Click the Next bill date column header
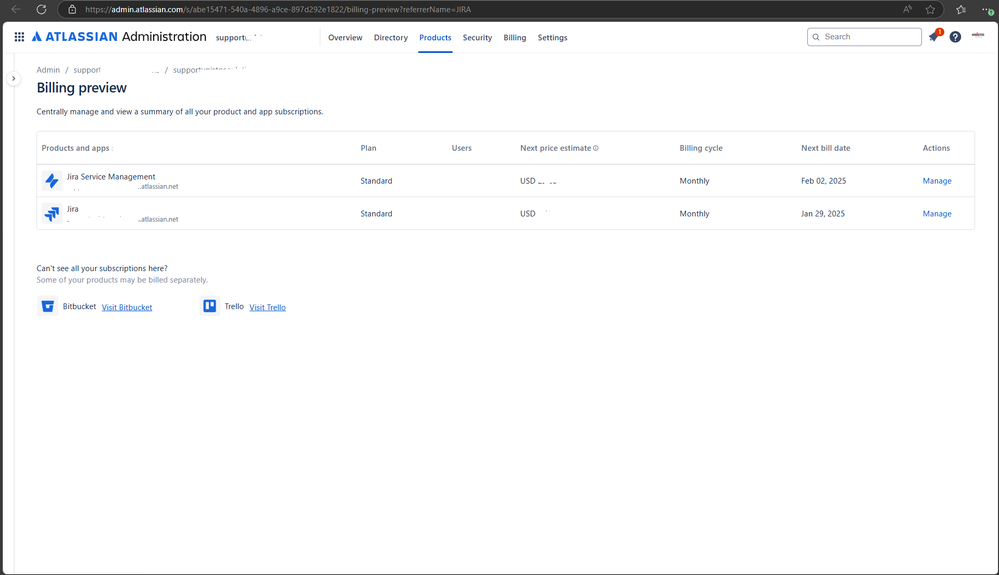Screen dimensions: 999x575 (x=825, y=148)
